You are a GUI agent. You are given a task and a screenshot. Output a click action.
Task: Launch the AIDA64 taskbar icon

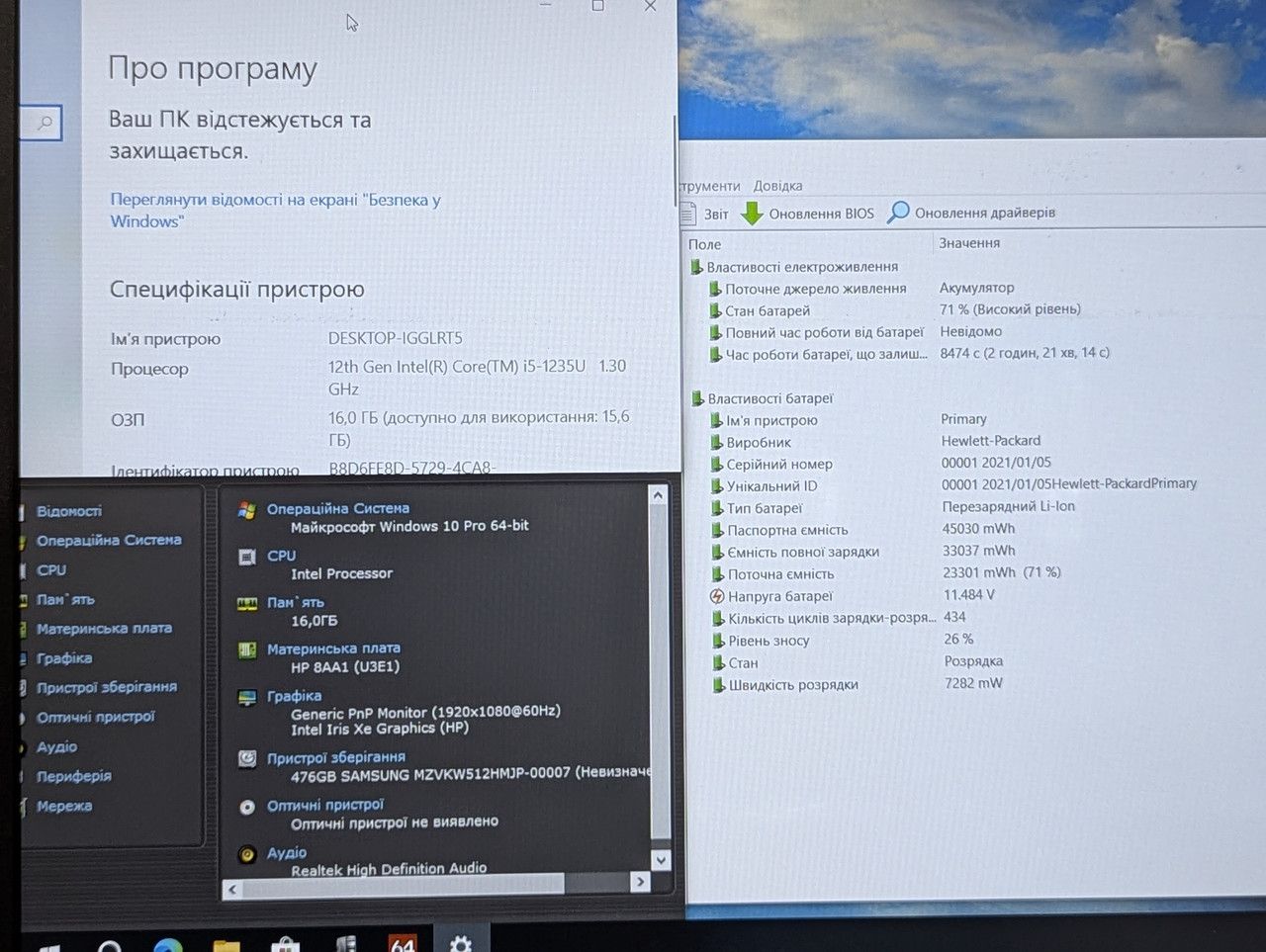[x=403, y=943]
